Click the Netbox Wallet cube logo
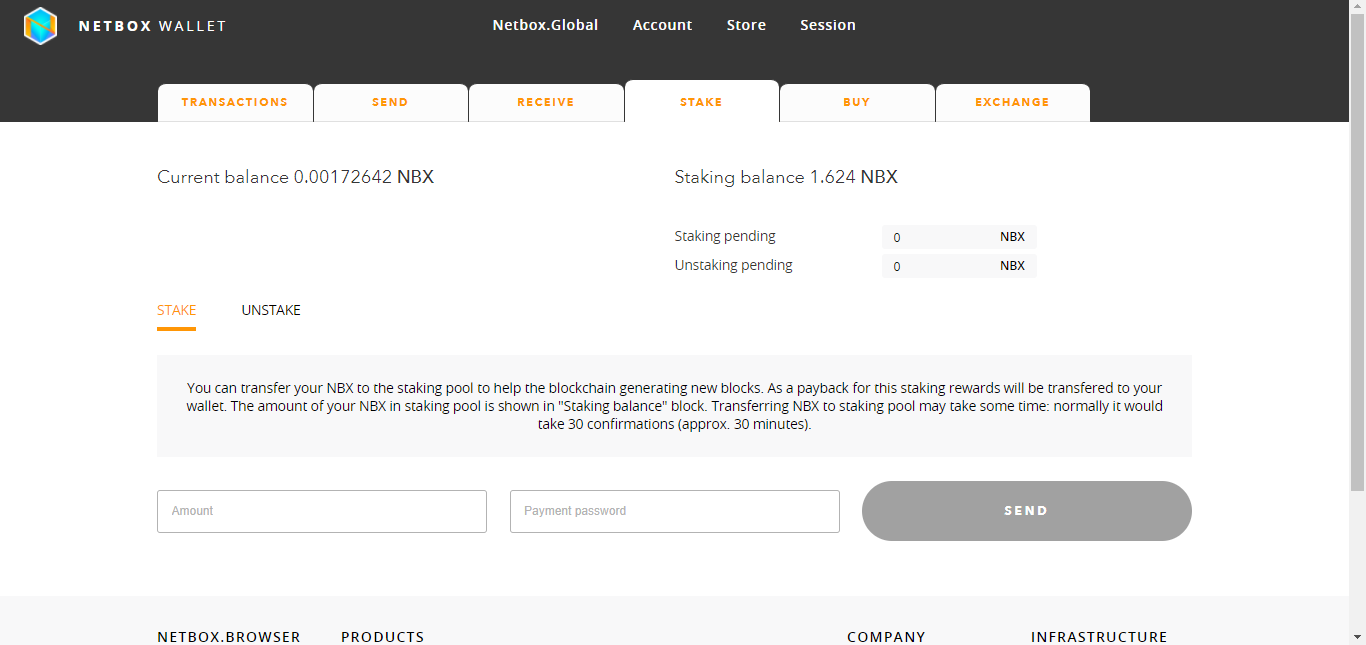The image size is (1366, 645). (41, 26)
